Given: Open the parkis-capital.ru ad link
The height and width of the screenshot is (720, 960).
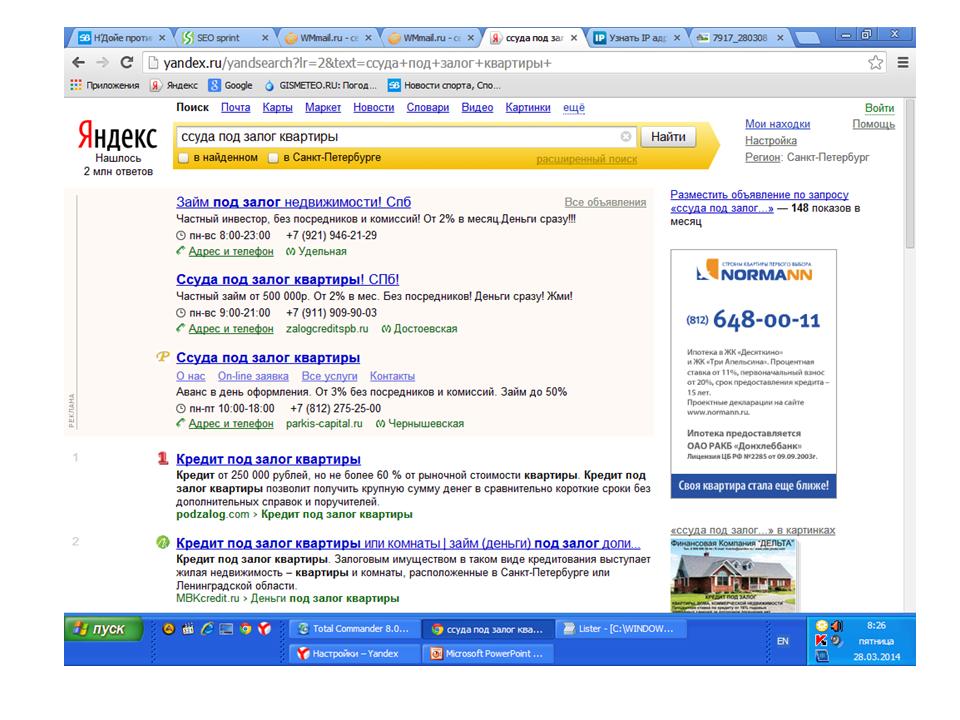Looking at the screenshot, I should 324,424.
